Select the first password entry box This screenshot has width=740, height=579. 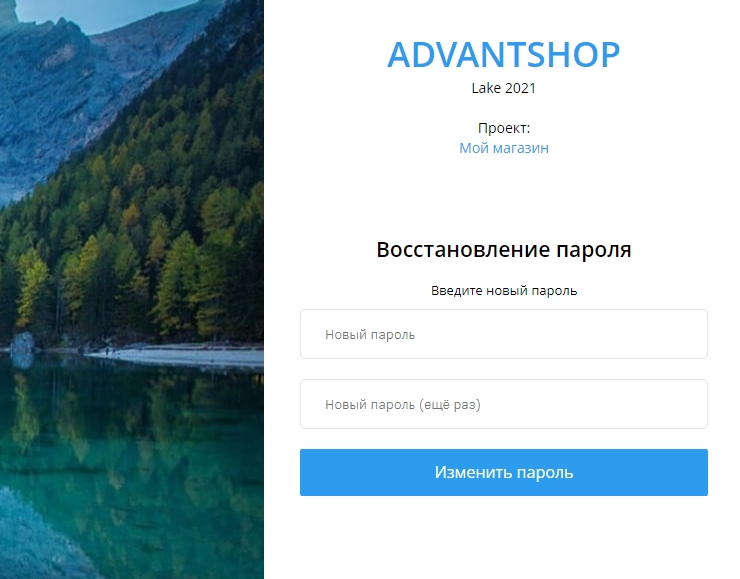[504, 334]
